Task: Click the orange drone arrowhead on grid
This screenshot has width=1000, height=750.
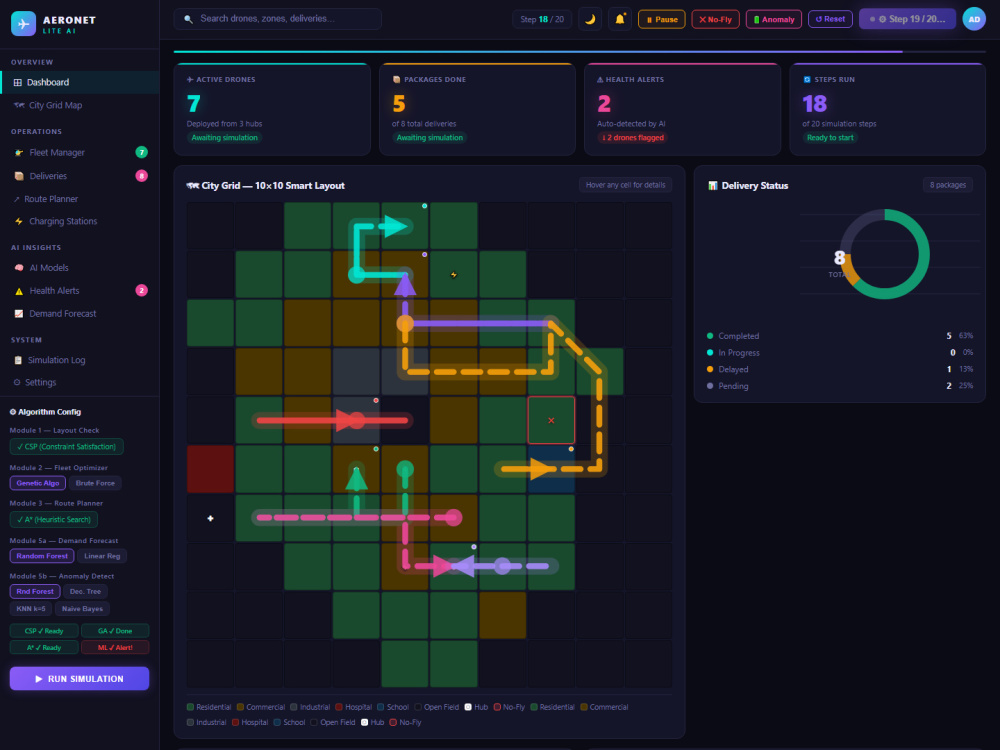Action: click(541, 470)
